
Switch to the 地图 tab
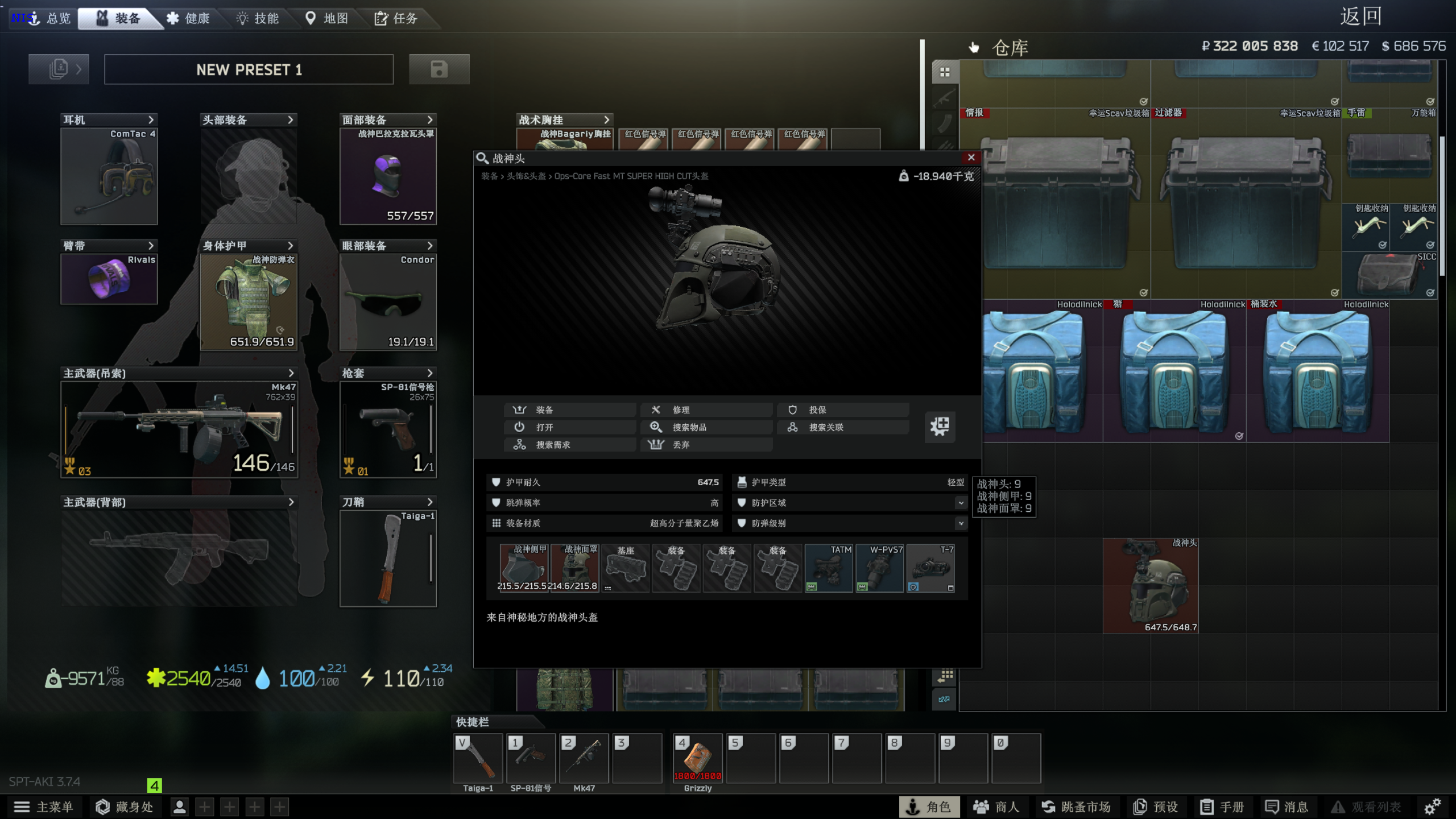point(327,18)
